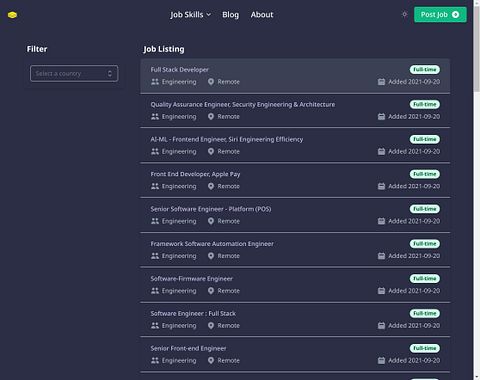Image resolution: width=480 pixels, height=380 pixels.
Task: Click calendar icon on AI-ML Frontend Engineer row
Action: [381, 151]
